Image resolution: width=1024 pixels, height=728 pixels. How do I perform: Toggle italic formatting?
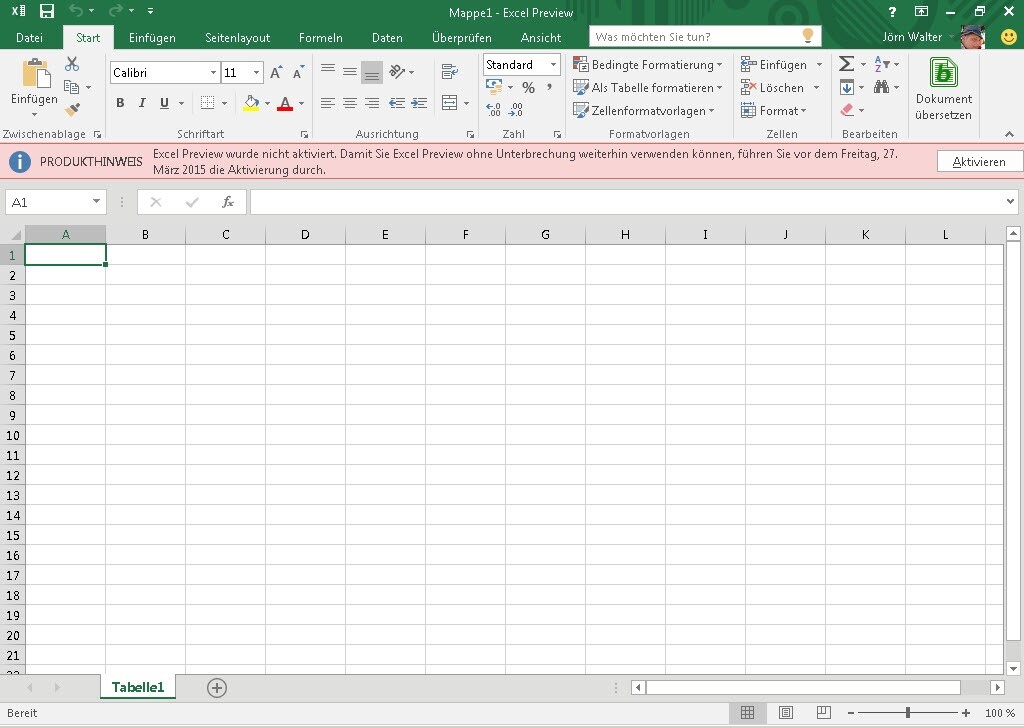[142, 103]
